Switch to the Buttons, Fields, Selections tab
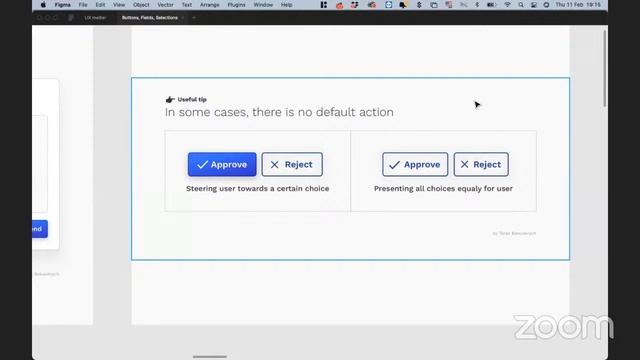Viewport: 640px width, 360px height. (150, 18)
